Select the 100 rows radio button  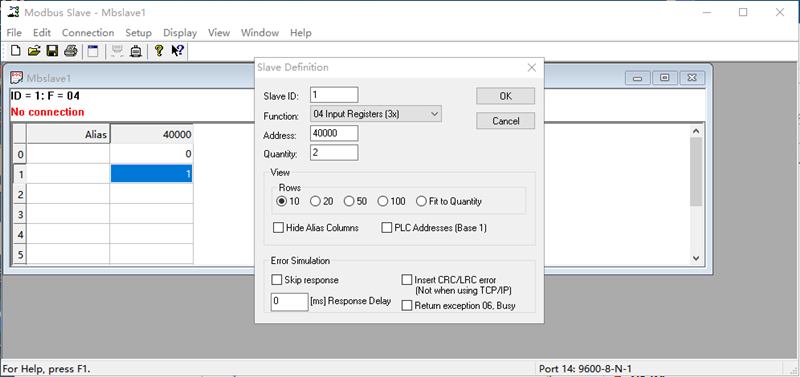coord(383,202)
